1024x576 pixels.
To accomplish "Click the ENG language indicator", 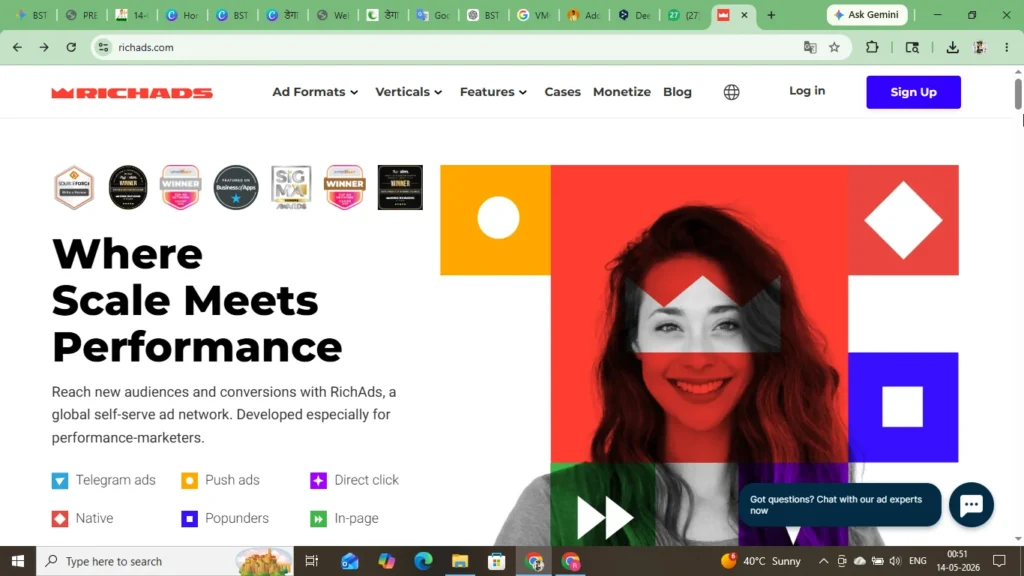I will coord(918,561).
